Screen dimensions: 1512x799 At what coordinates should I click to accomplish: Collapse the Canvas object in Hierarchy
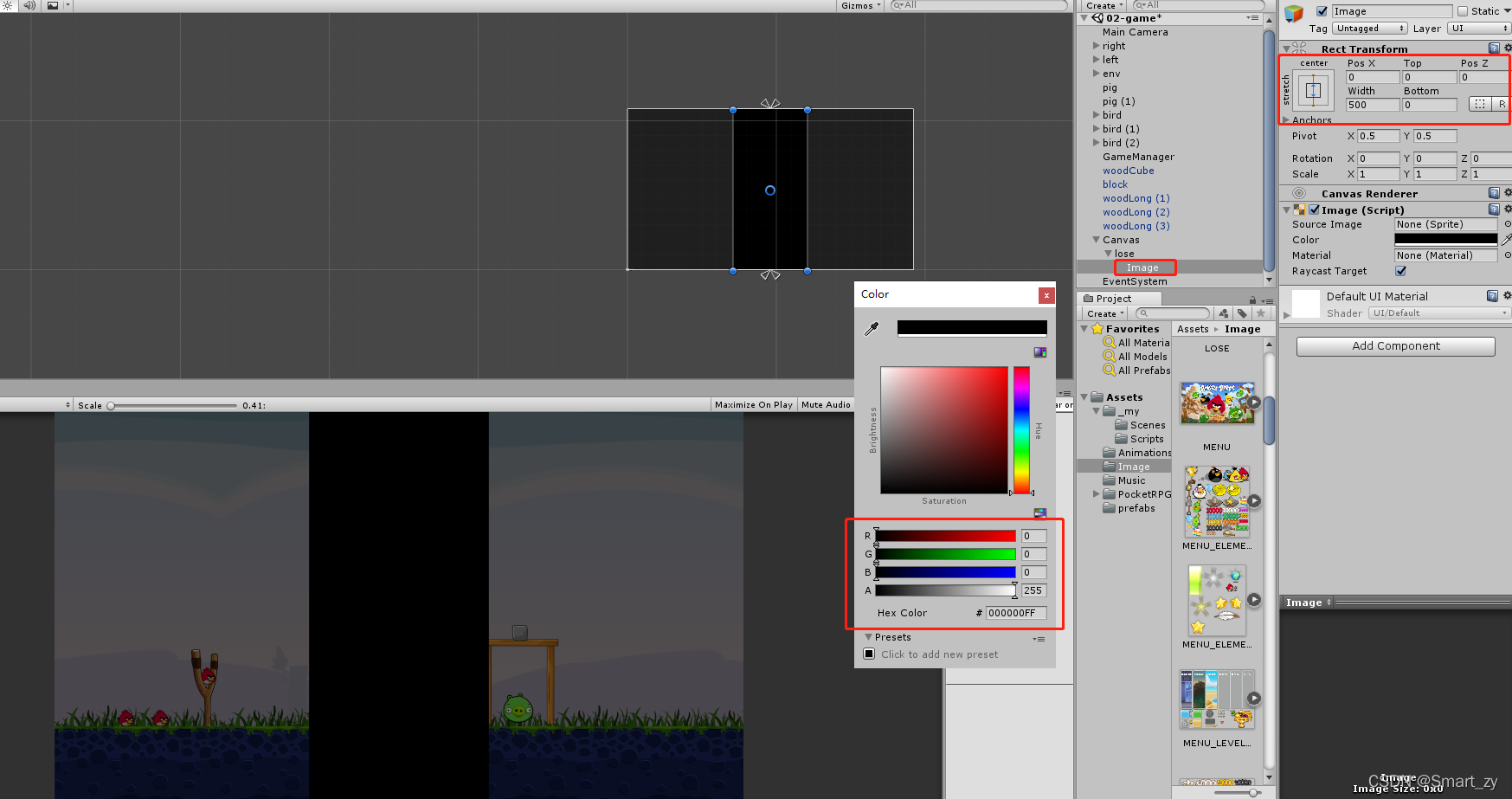1097,240
